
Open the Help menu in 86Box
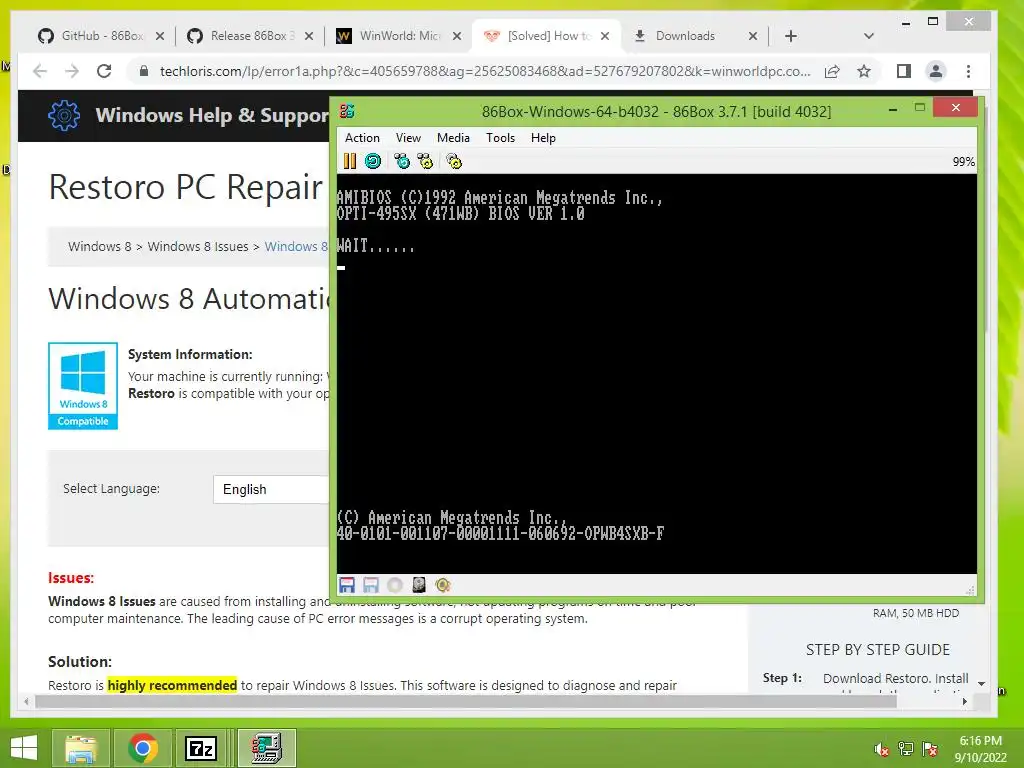click(543, 138)
